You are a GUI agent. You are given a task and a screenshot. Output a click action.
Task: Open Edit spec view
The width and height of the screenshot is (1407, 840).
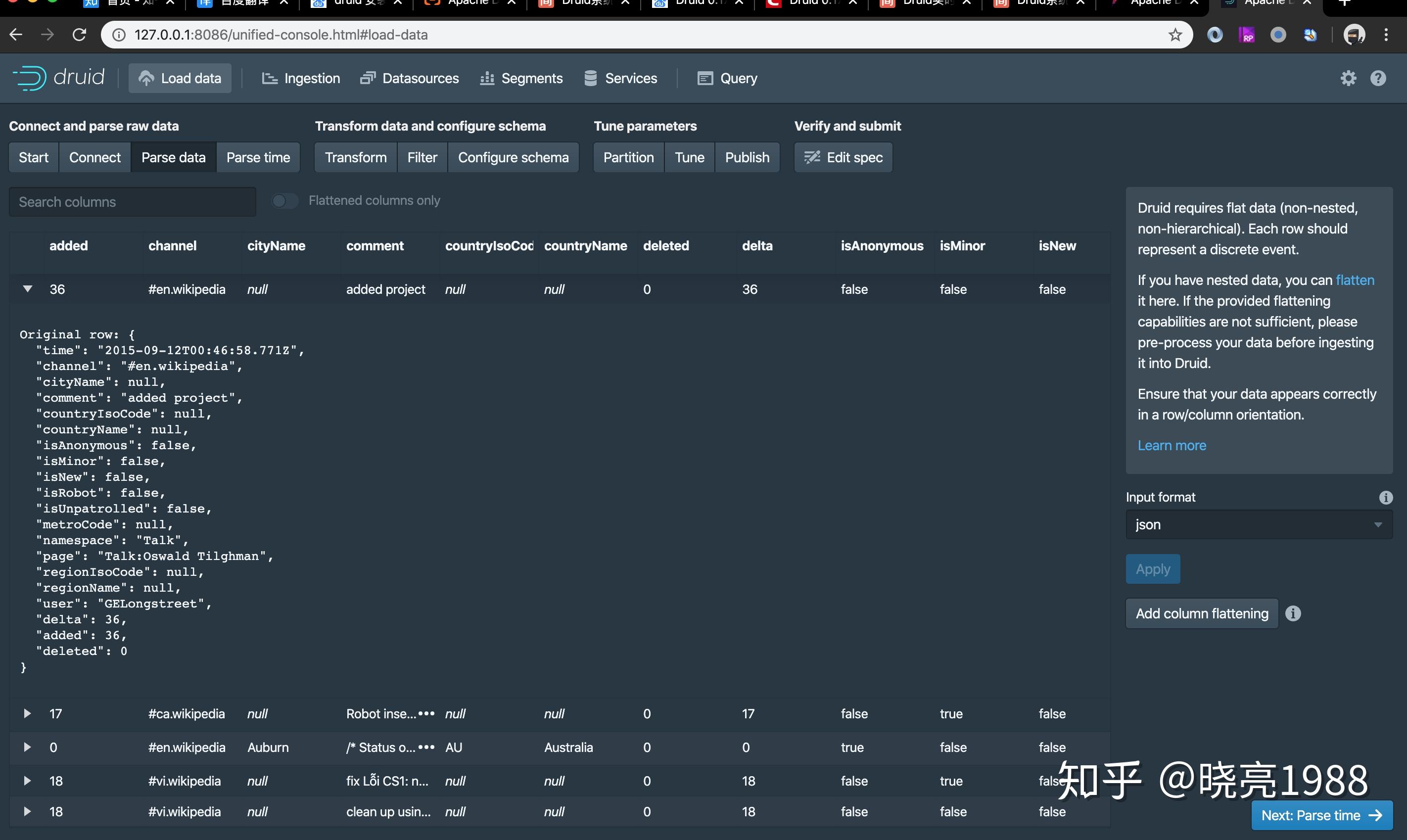(x=843, y=157)
